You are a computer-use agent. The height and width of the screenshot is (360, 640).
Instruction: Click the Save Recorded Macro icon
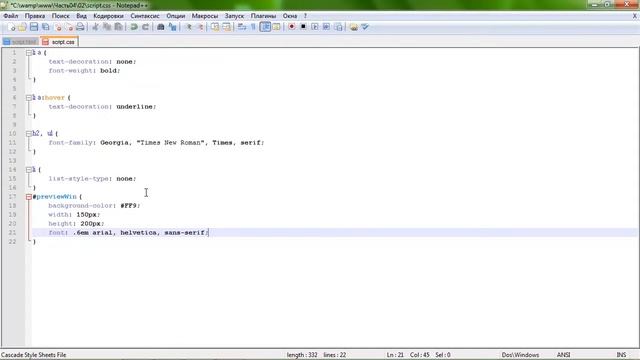[x=338, y=27]
